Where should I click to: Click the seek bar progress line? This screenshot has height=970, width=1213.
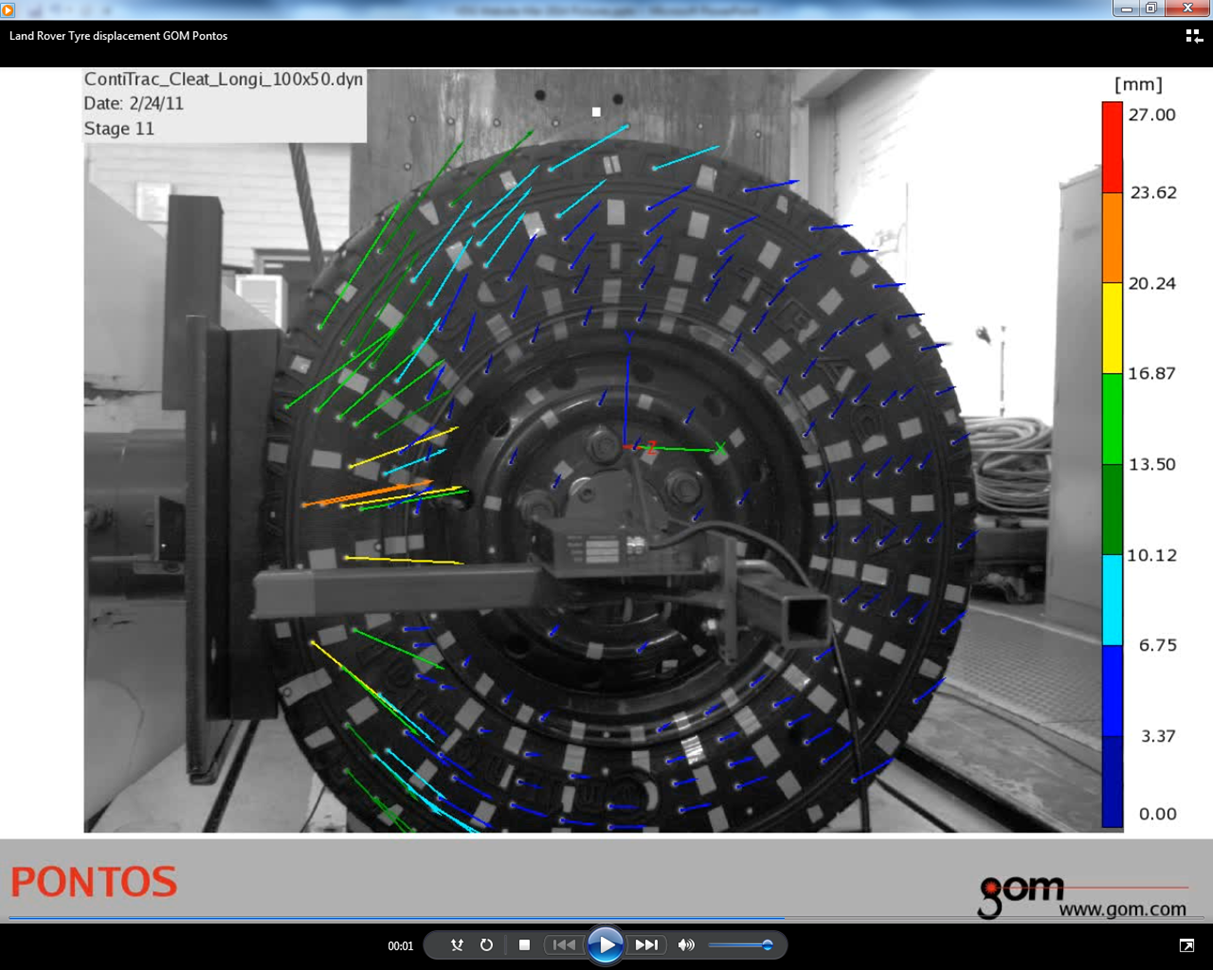pyautogui.click(x=397, y=917)
